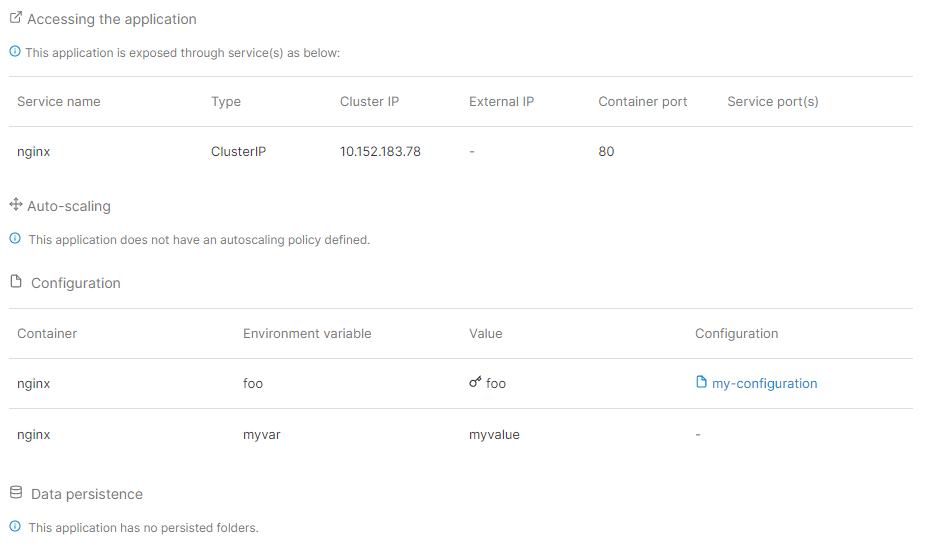The image size is (925, 547).
Task: Select the nginx service name cell
Action: (x=34, y=152)
